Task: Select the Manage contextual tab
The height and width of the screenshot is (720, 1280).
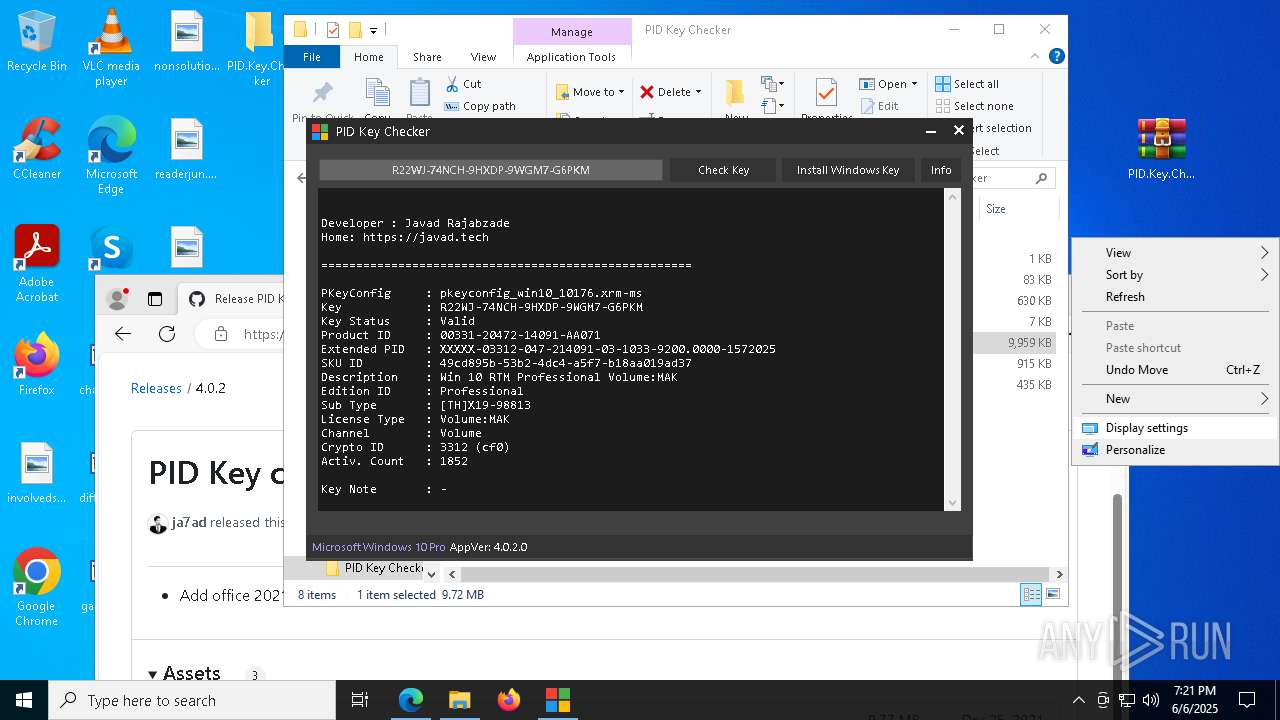Action: 571,32
